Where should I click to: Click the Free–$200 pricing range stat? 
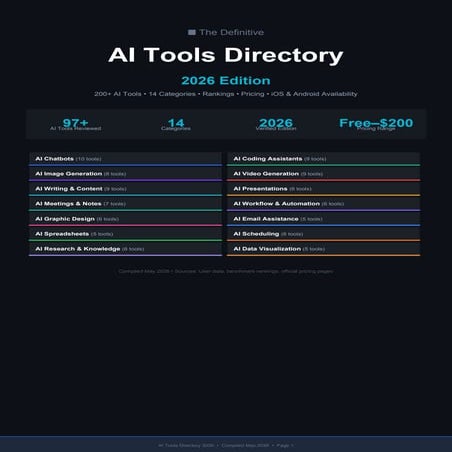click(376, 124)
